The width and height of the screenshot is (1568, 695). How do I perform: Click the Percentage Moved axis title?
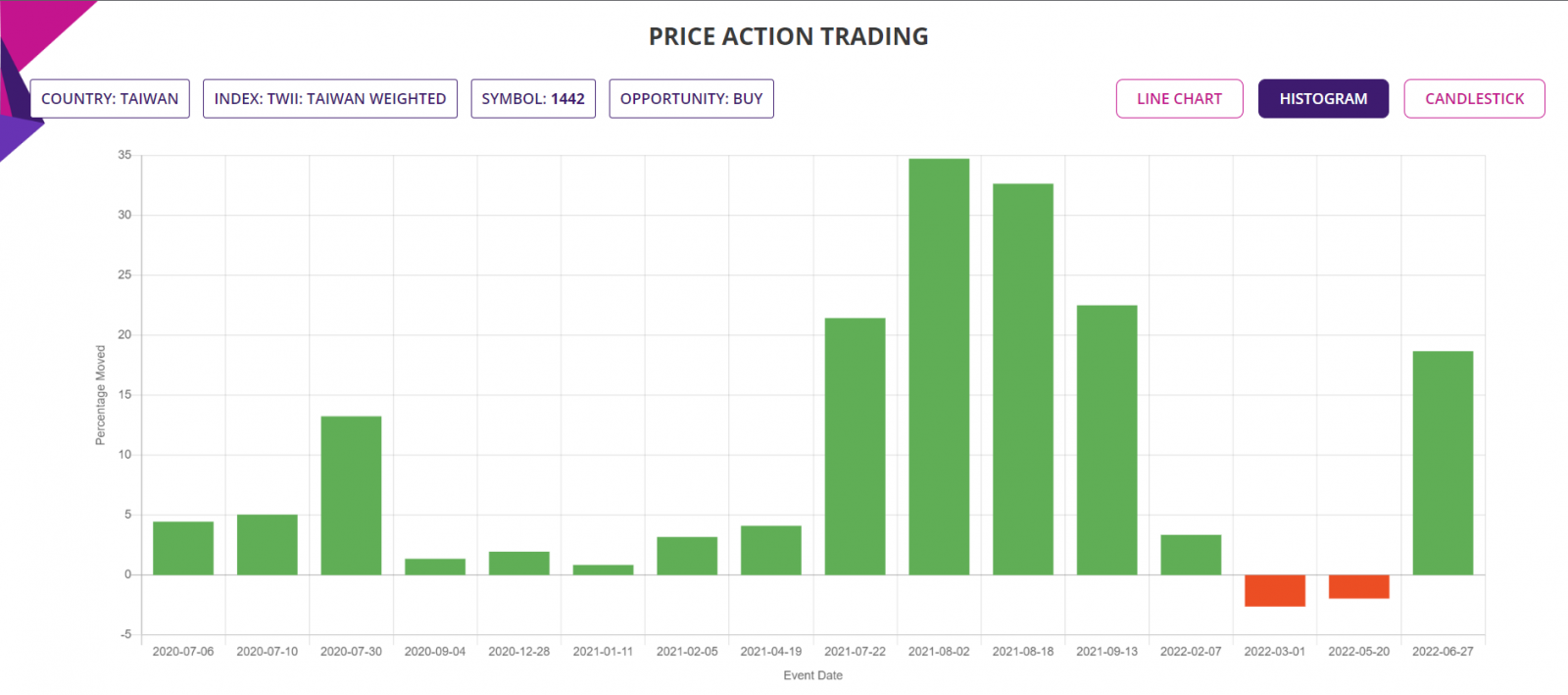pyautogui.click(x=100, y=395)
